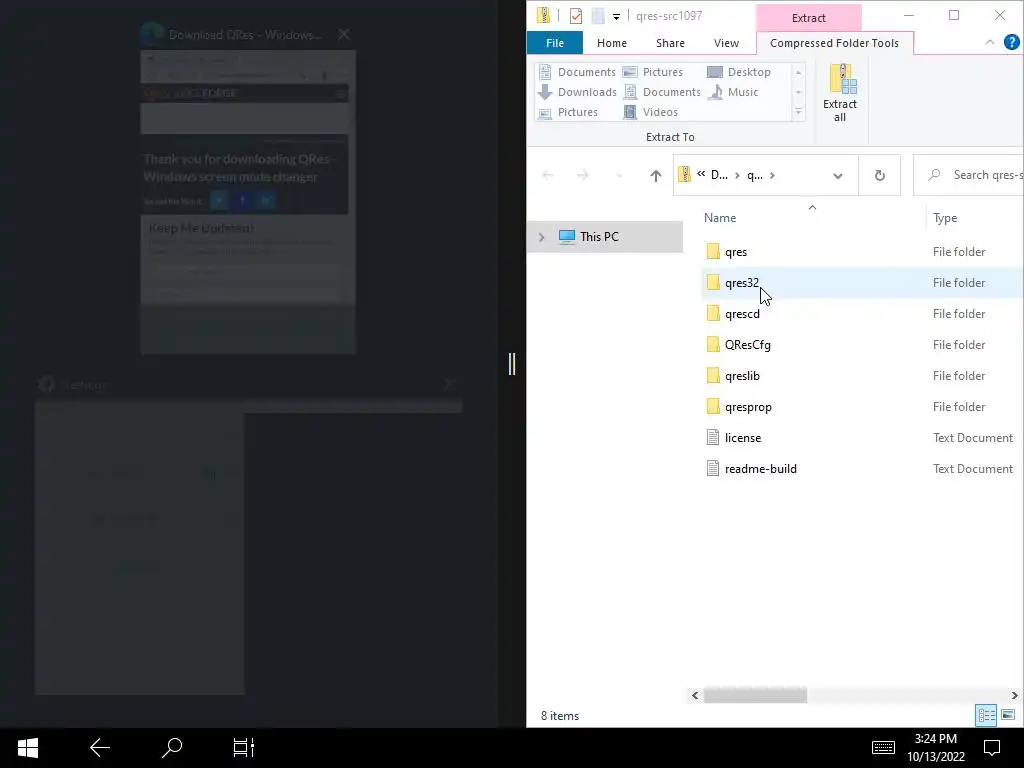Viewport: 1024px width, 768px height.
Task: Open the Customize Quick Access Toolbar arrow
Action: pyautogui.click(x=616, y=16)
